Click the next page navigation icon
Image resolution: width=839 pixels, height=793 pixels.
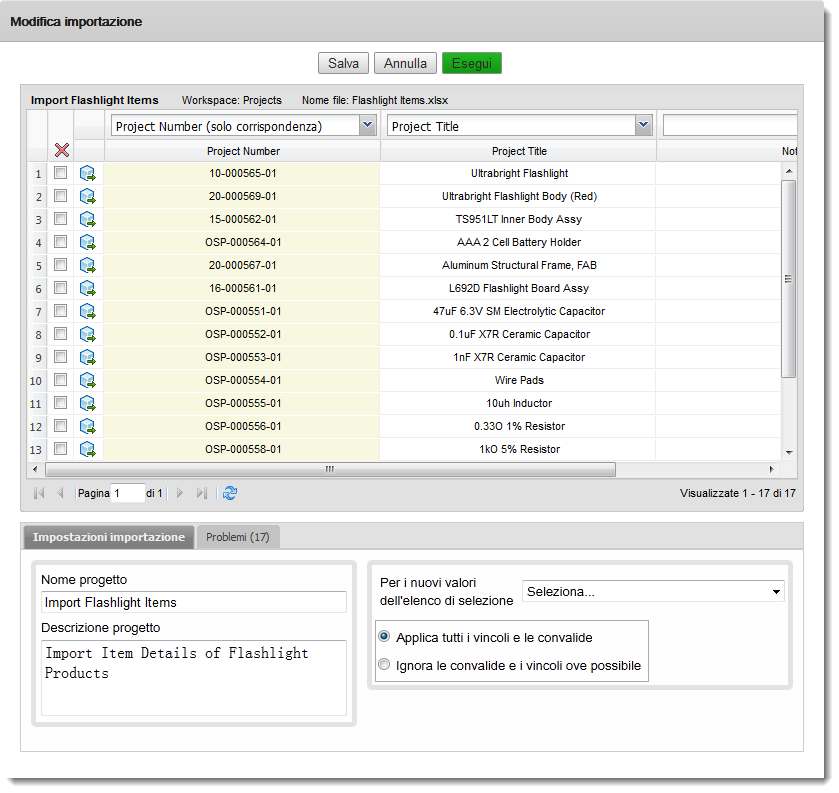(x=179, y=492)
